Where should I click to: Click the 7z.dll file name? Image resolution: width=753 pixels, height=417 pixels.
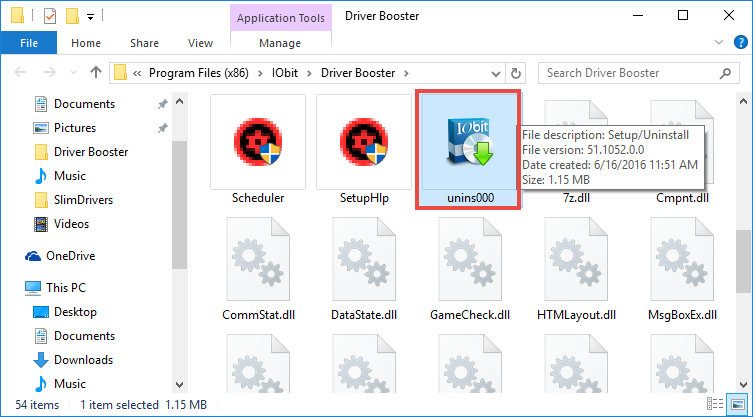pyautogui.click(x=576, y=197)
